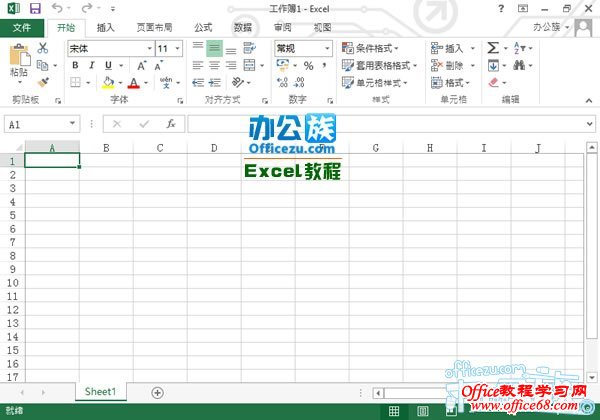Decrease decimal places

pos(299,82)
